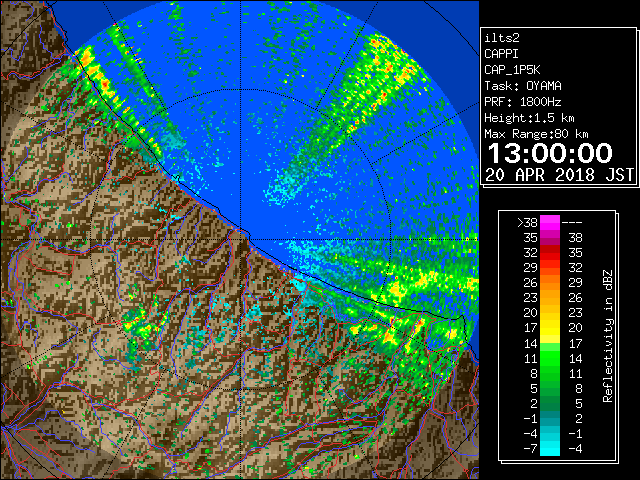Click the '>38' legend value
Viewport: 640px width, 480px height.
pyautogui.click(x=527, y=223)
